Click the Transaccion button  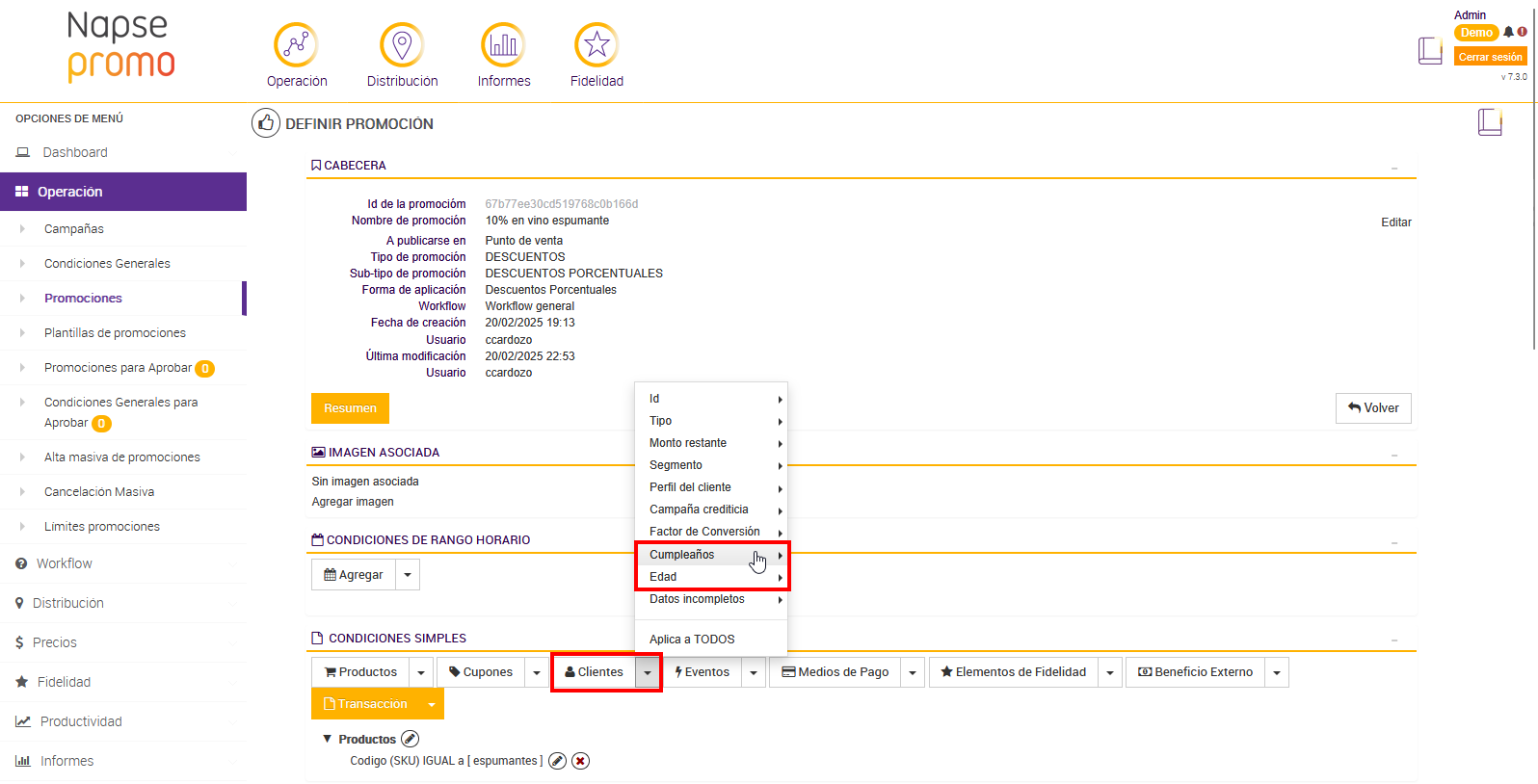pyautogui.click(x=365, y=704)
